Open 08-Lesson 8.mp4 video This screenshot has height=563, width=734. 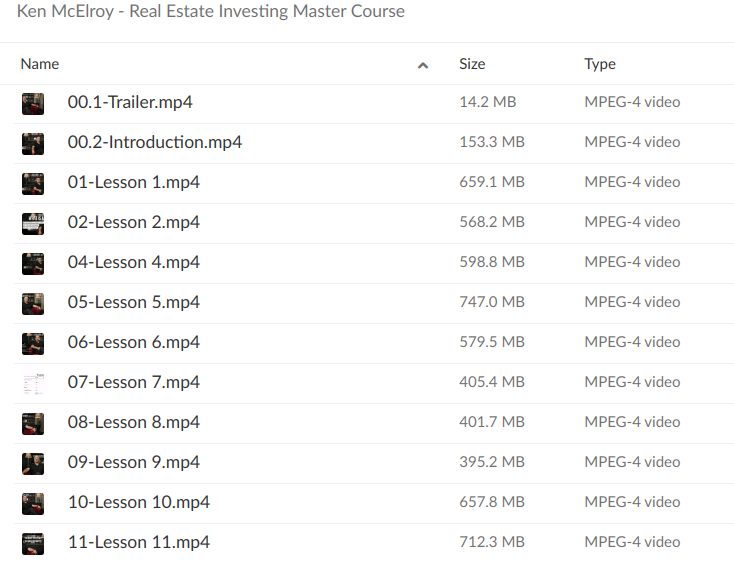pos(134,422)
